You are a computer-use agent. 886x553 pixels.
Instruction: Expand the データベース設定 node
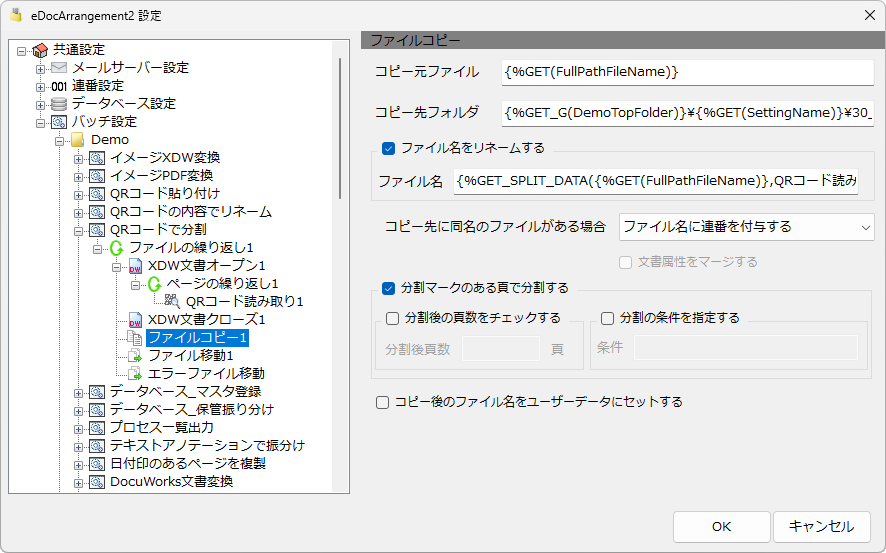click(40, 105)
